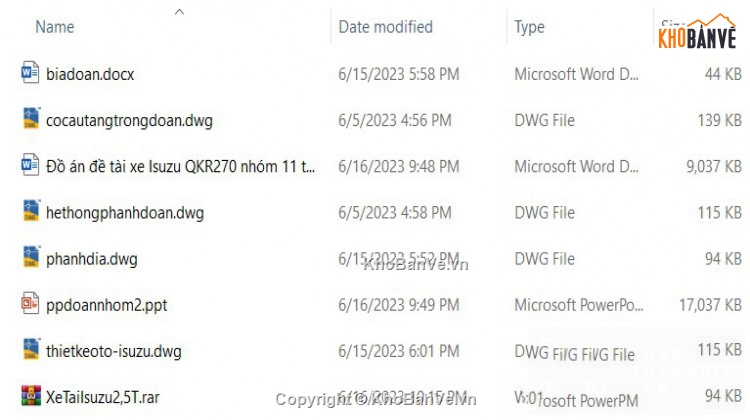Sort files by the Type column header
Screen dimensions: 750x420
click(x=529, y=27)
